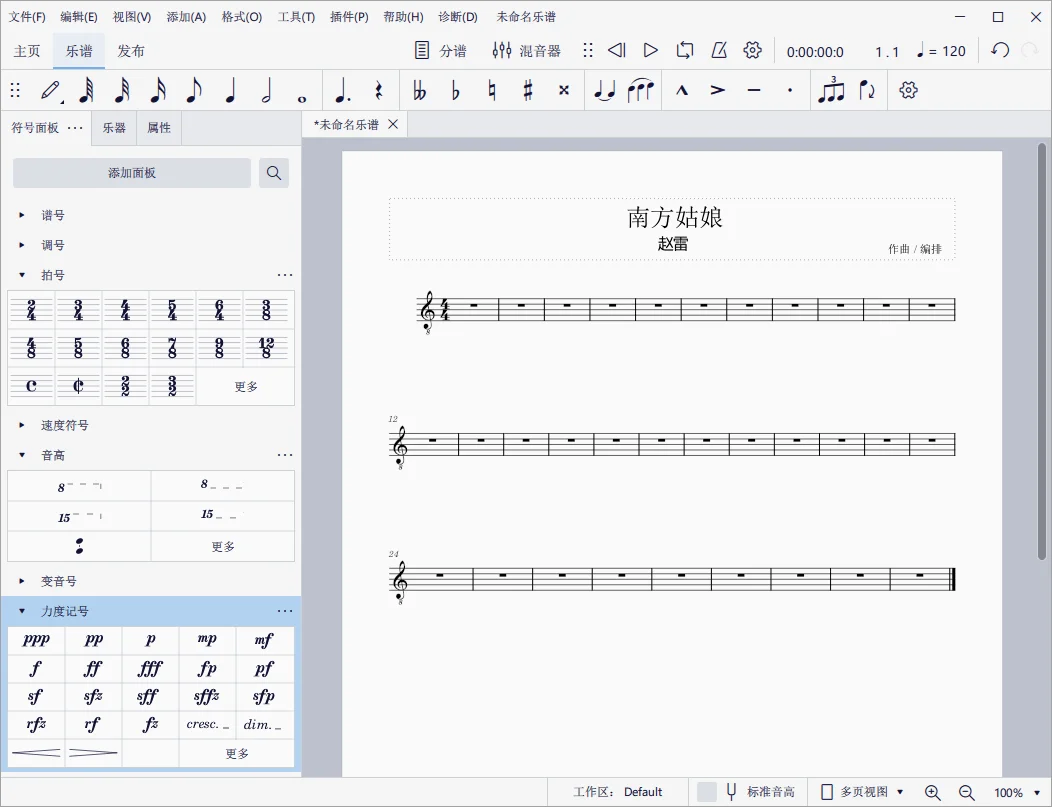
Task: Open the 混音器 mixer
Action: (526, 50)
